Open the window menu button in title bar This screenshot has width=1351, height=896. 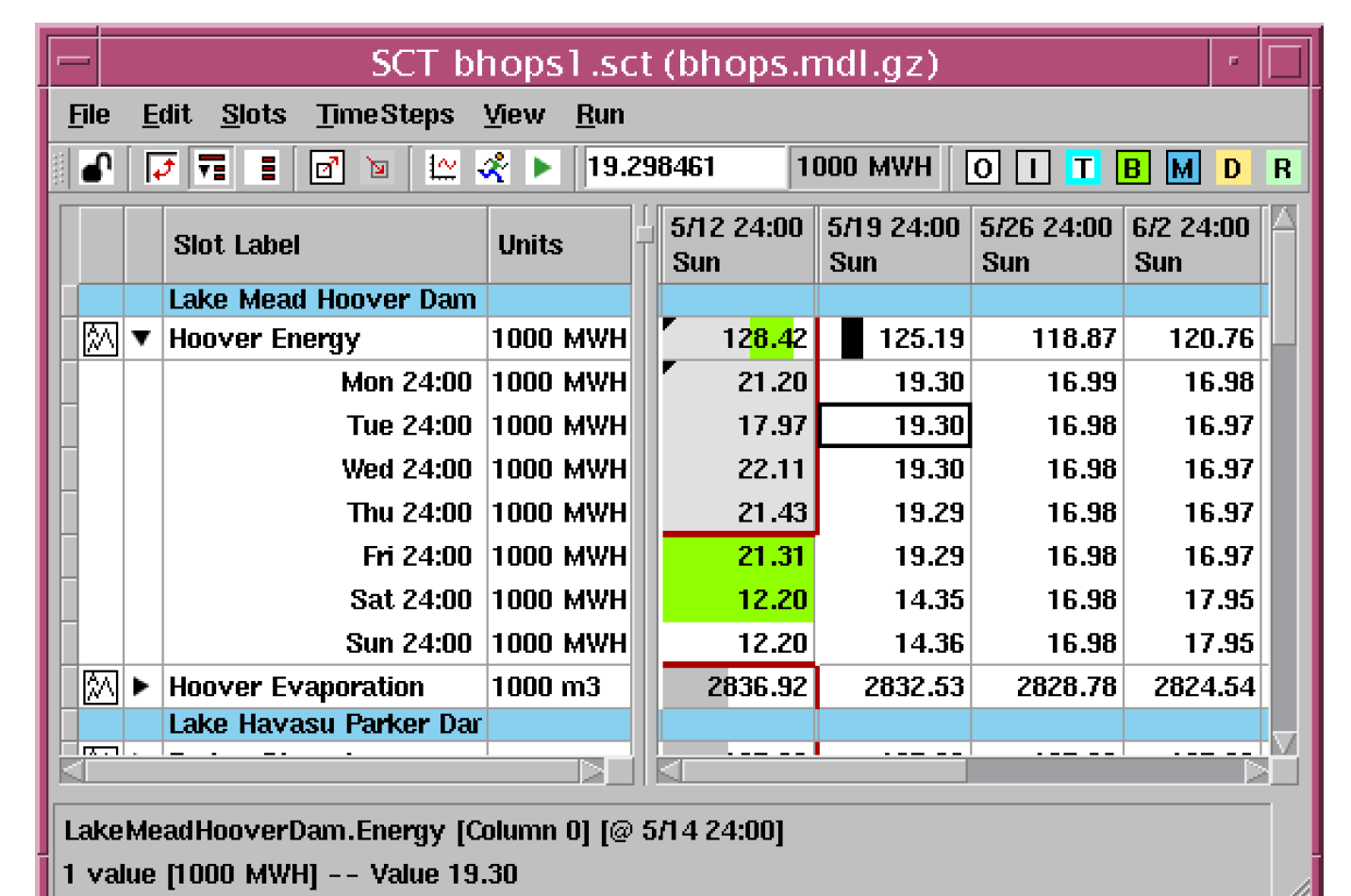coord(73,62)
